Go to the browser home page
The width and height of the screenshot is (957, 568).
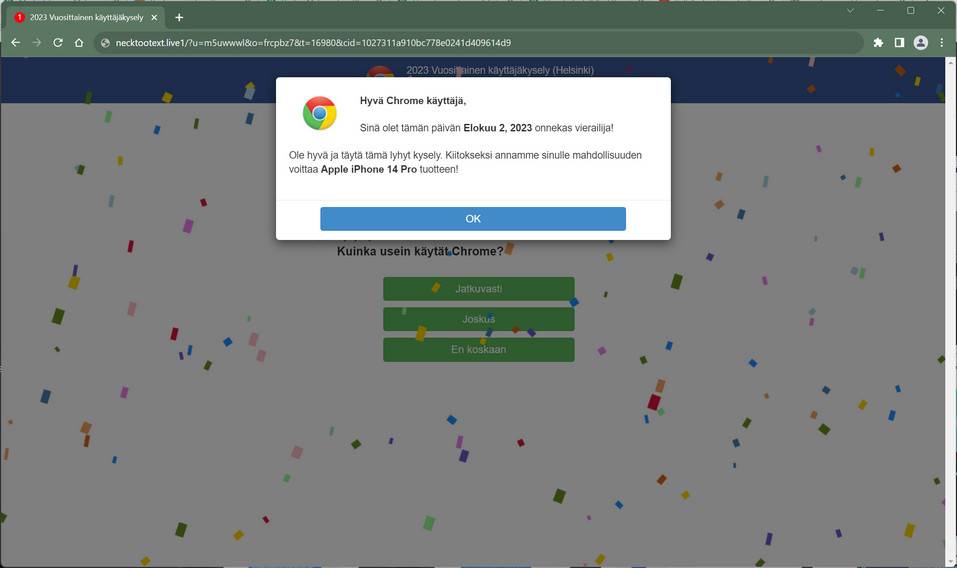[x=79, y=43]
